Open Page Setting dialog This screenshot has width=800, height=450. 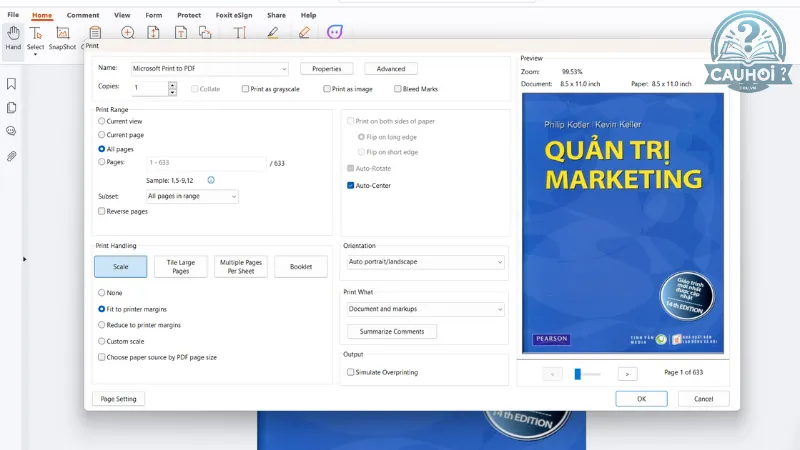pyautogui.click(x=118, y=399)
